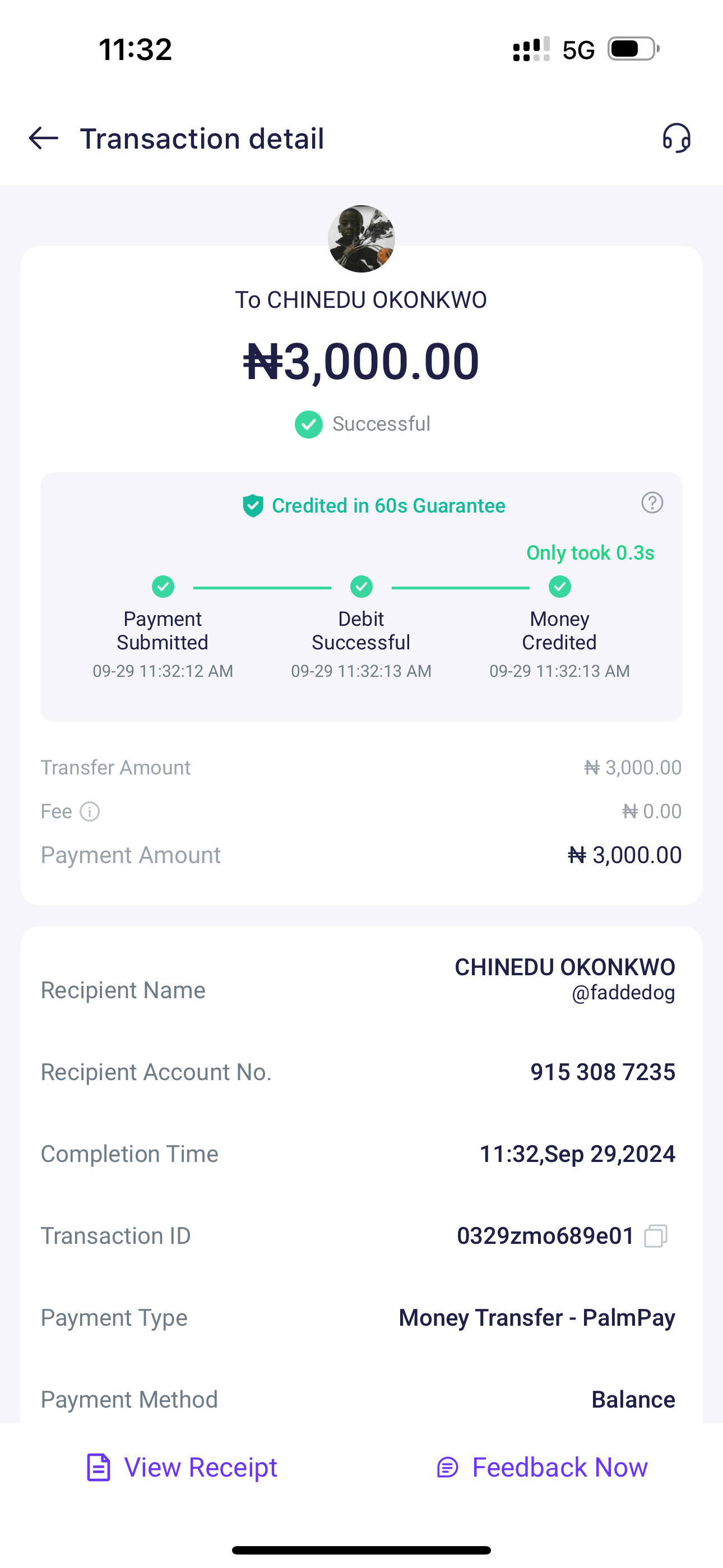
Task: Tap the battery indicator in status bar
Action: pyautogui.click(x=633, y=49)
